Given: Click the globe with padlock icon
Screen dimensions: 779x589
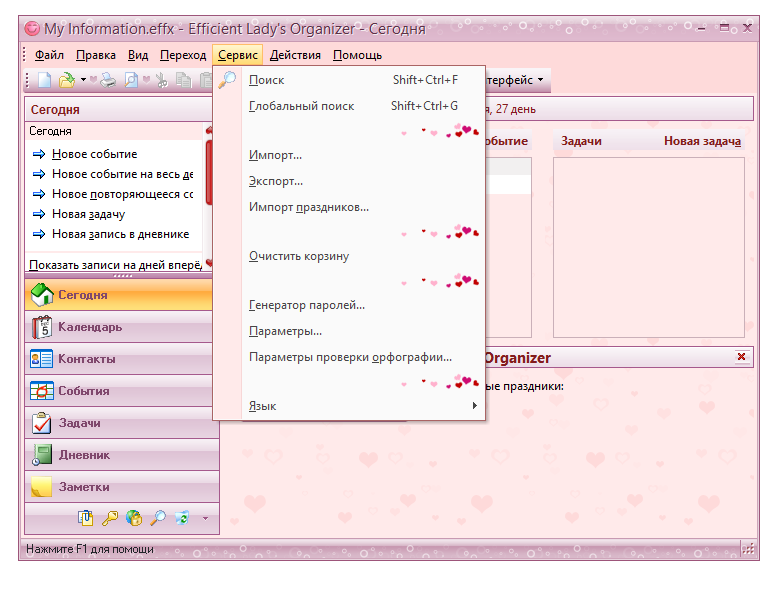Looking at the screenshot, I should click(x=134, y=518).
